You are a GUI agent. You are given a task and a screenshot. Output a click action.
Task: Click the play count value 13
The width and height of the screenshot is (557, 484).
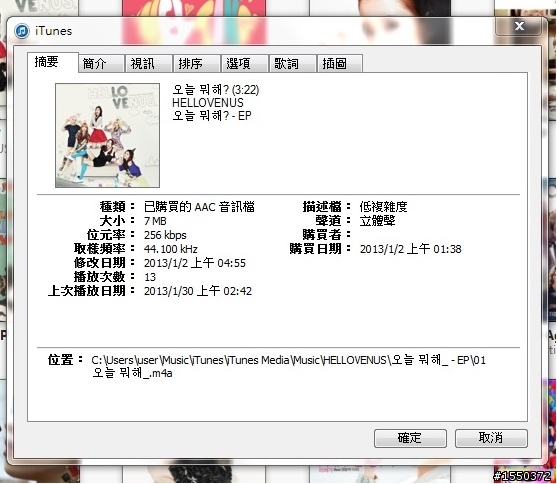[x=150, y=277]
